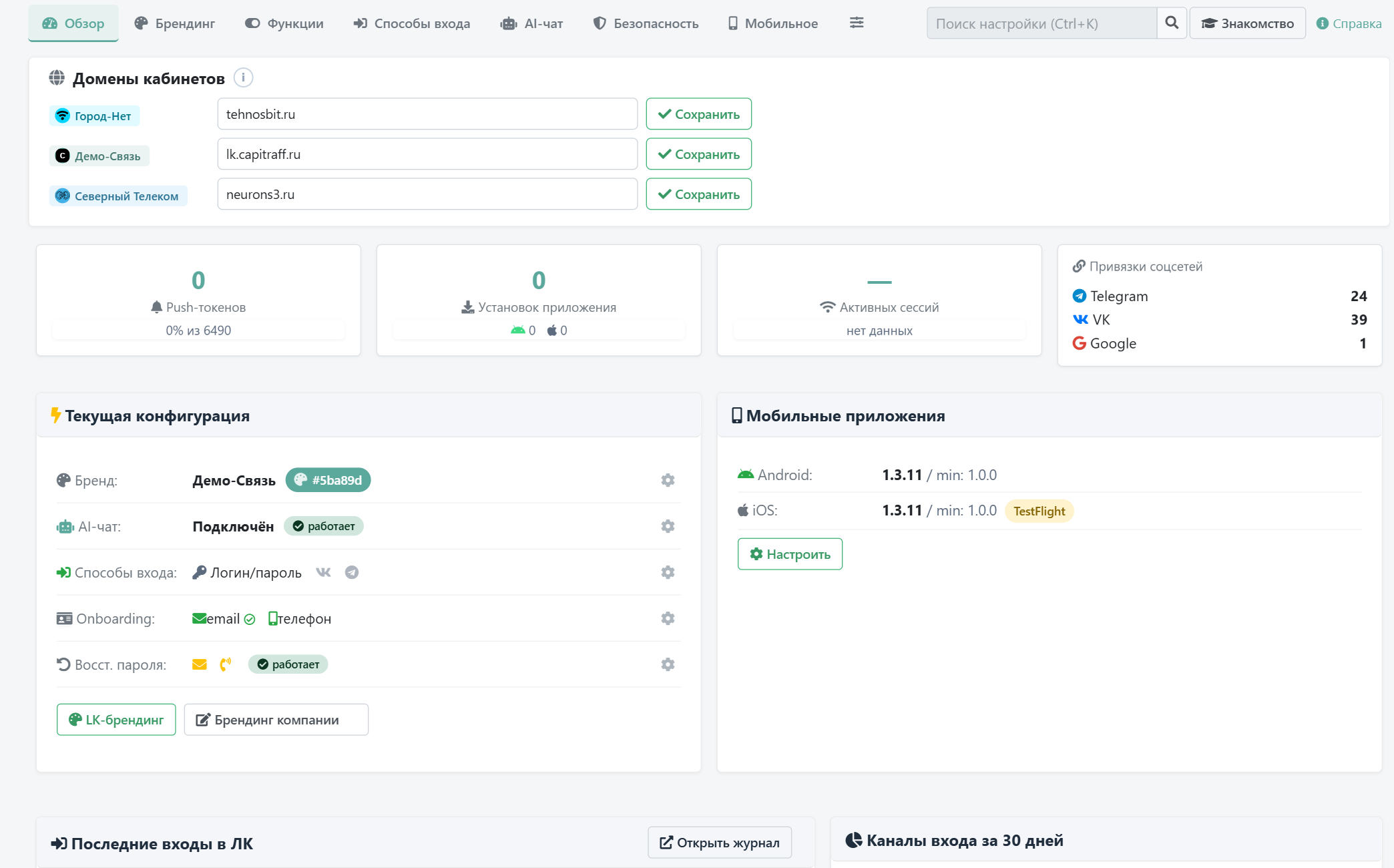Click Настроить in mobile apps

pyautogui.click(x=790, y=554)
